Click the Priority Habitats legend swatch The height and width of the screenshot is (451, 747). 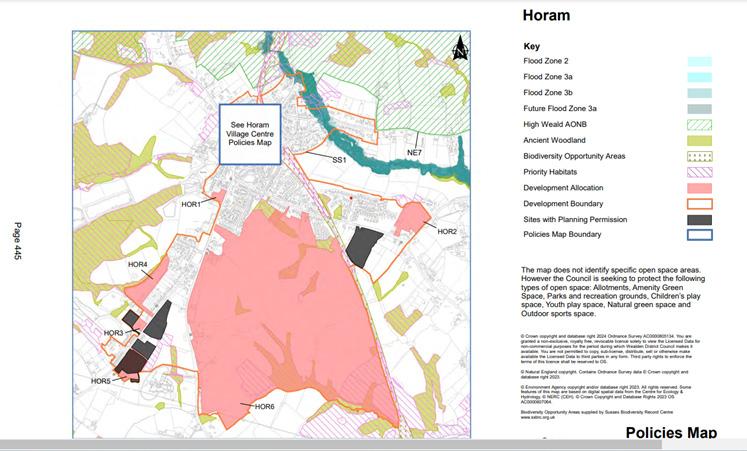pos(700,172)
